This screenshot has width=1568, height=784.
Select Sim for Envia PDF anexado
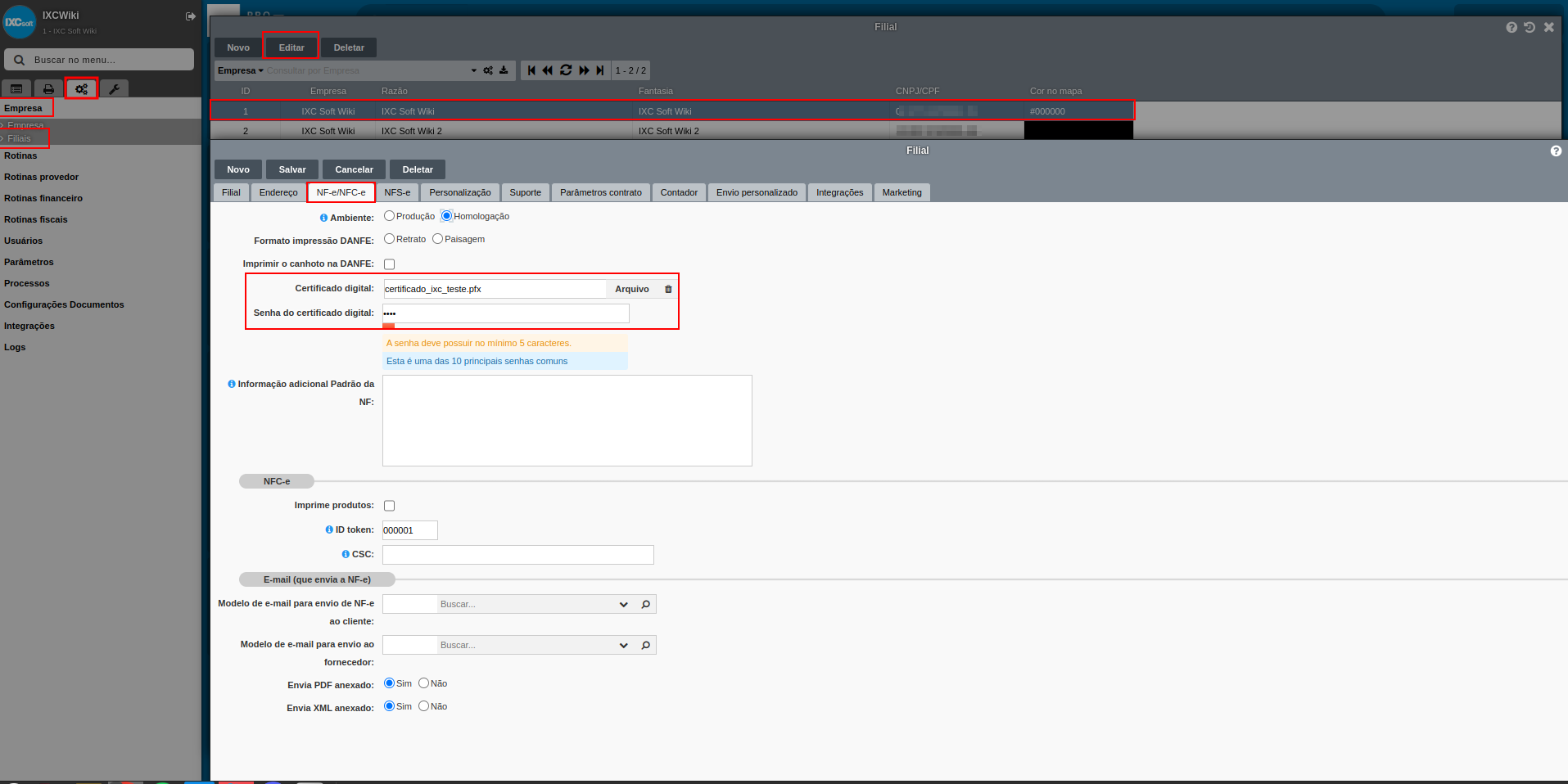pos(389,683)
